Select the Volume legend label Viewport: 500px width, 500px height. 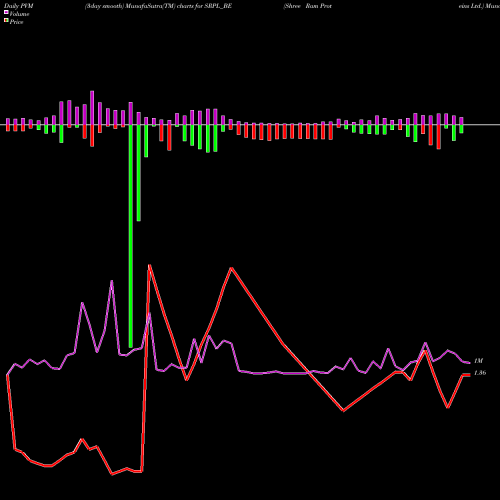coord(19,14)
